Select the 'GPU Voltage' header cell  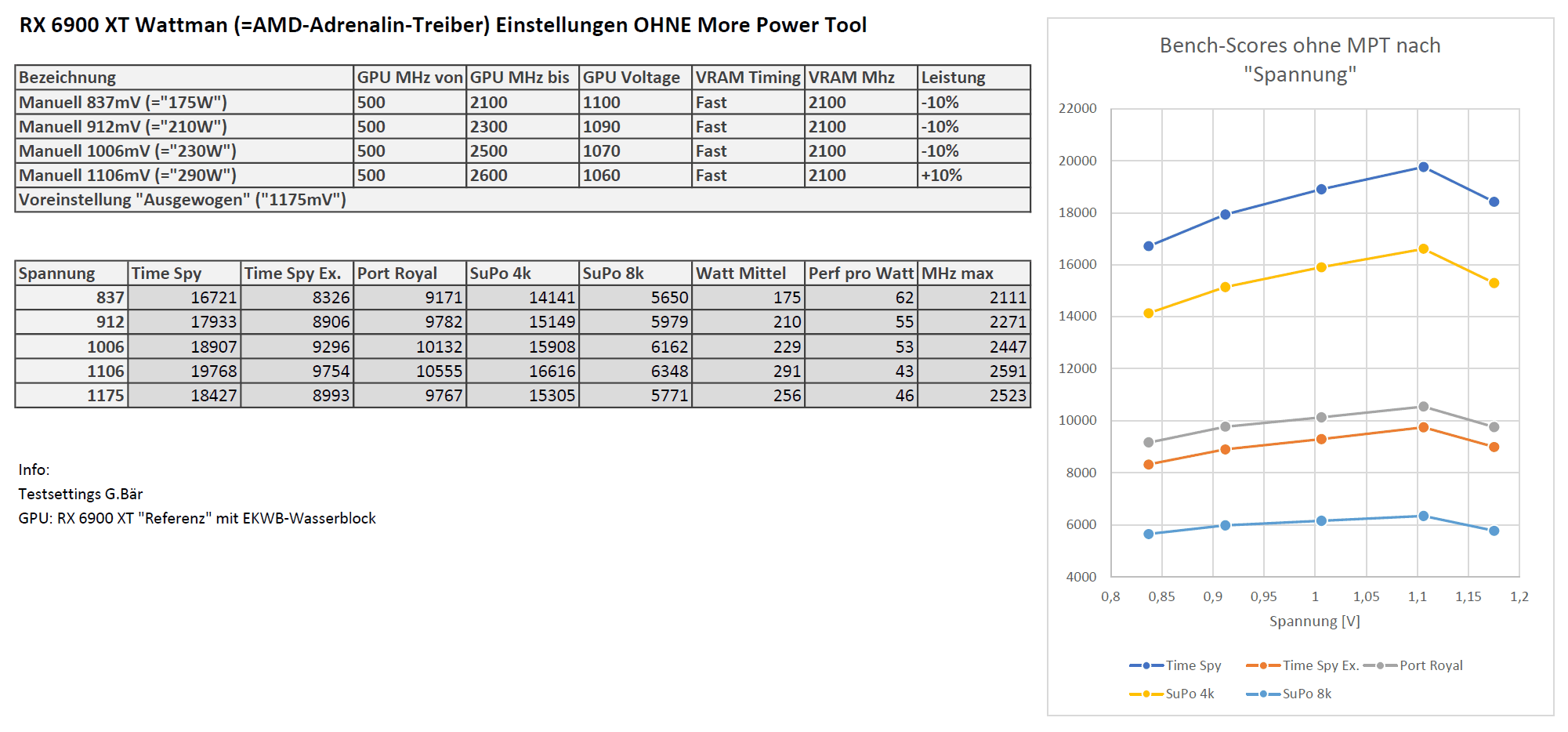coord(636,78)
